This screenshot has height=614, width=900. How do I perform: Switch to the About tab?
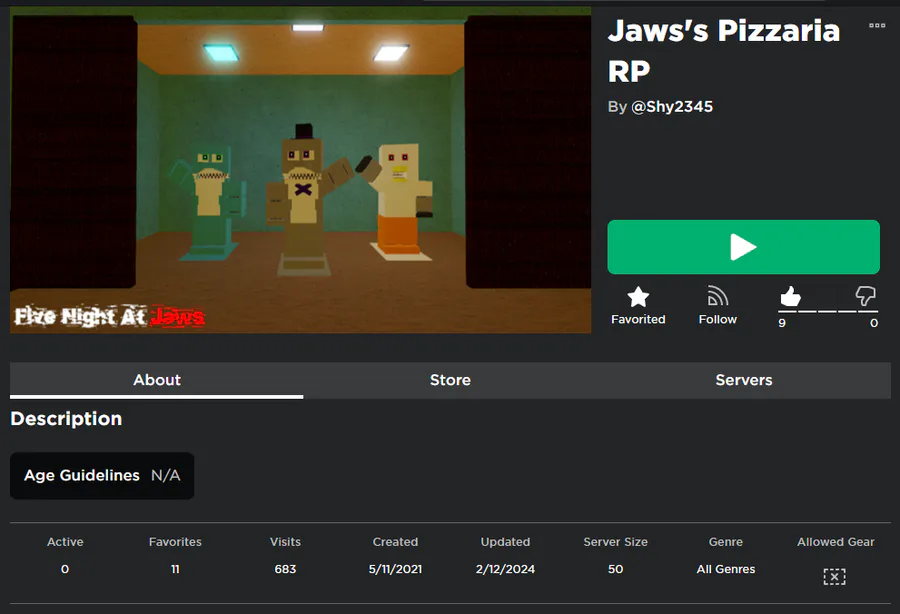[157, 380]
